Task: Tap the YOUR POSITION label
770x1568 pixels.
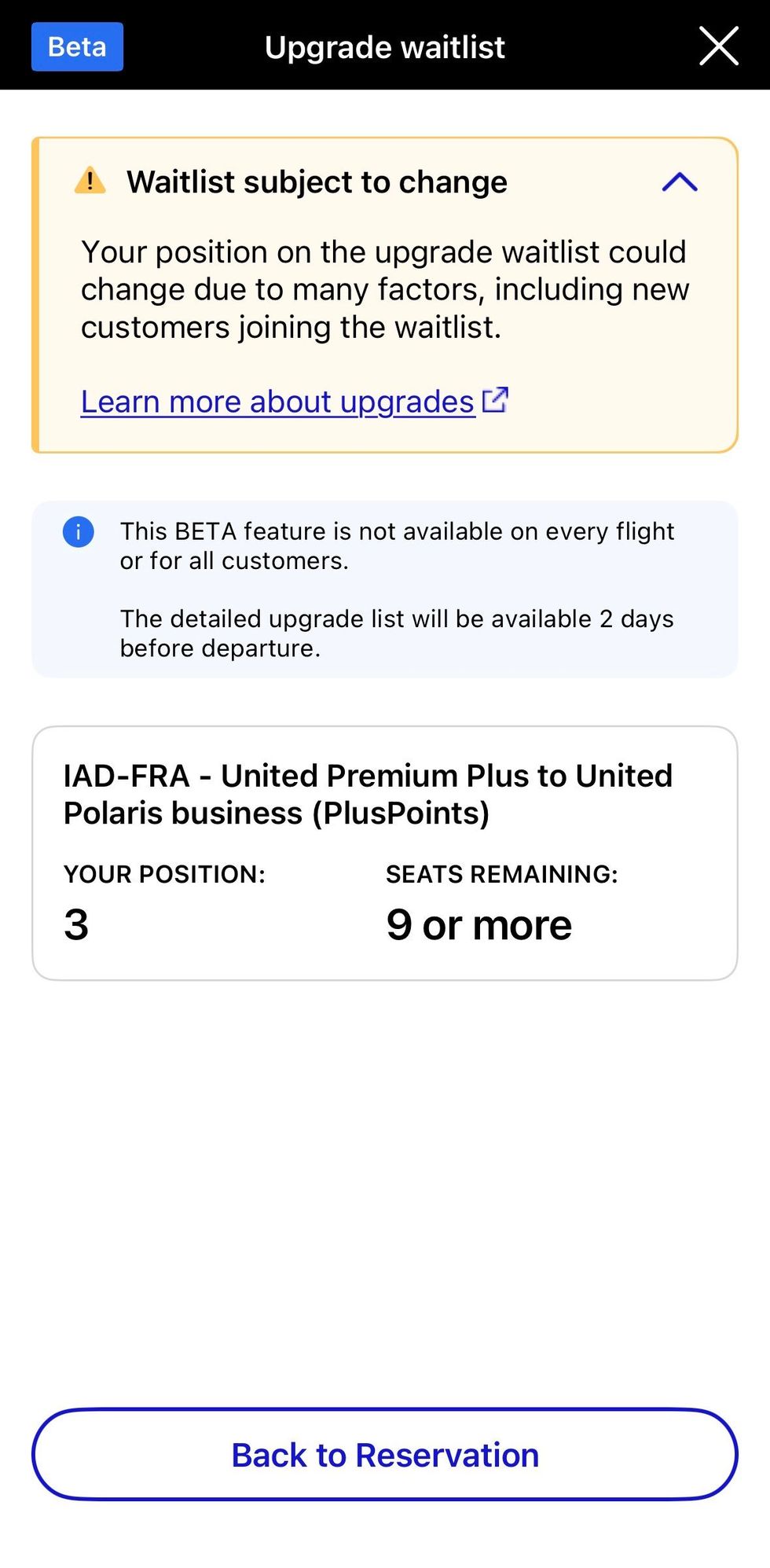Action: coord(164,874)
